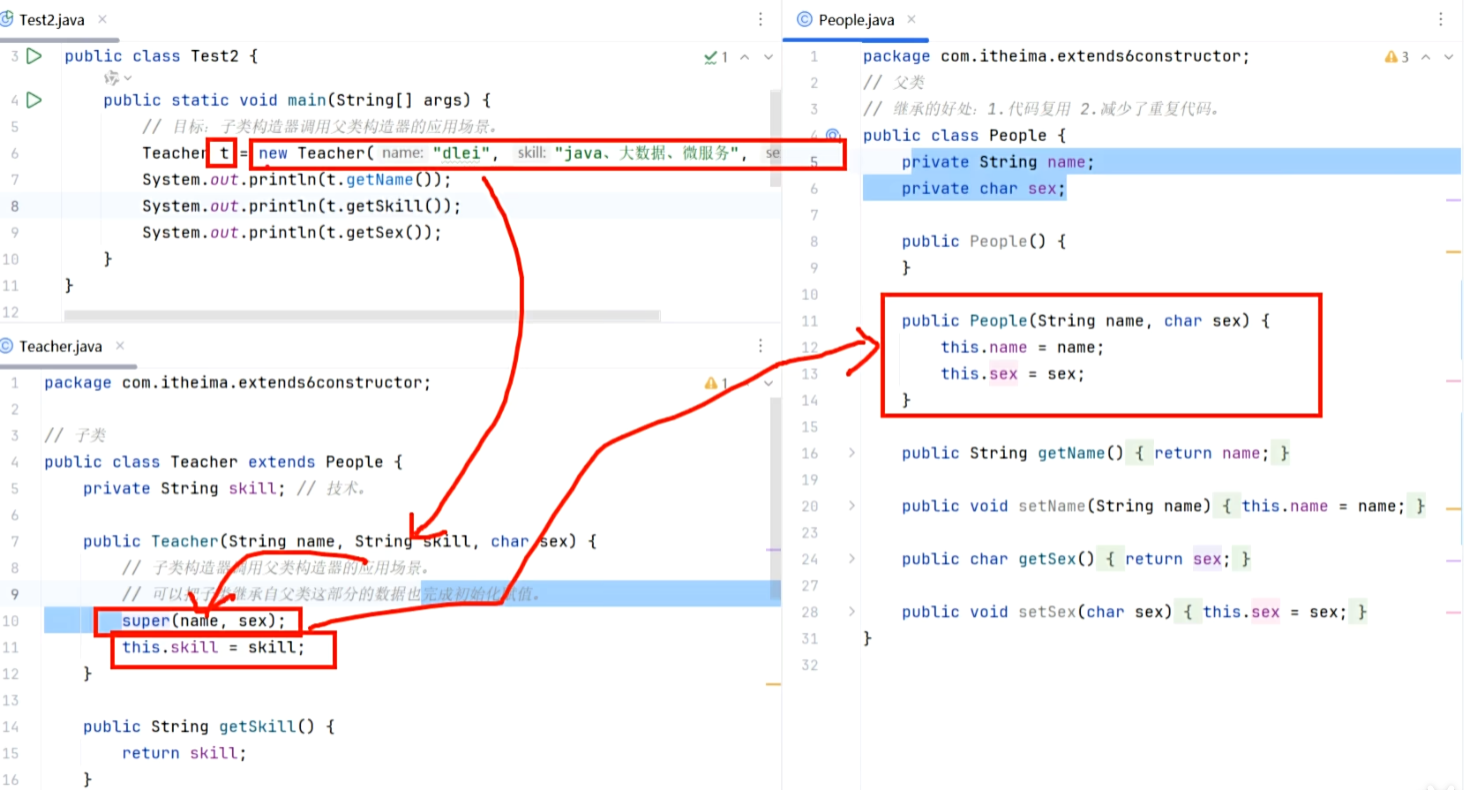Click folded body '{ this.sex = sex; }'
Viewport: 1464px width, 790px height.
pyautogui.click(x=1273, y=612)
